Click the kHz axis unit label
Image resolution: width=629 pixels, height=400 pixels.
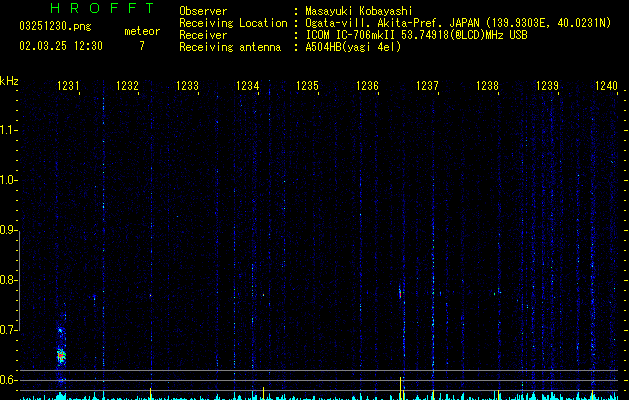[9, 81]
